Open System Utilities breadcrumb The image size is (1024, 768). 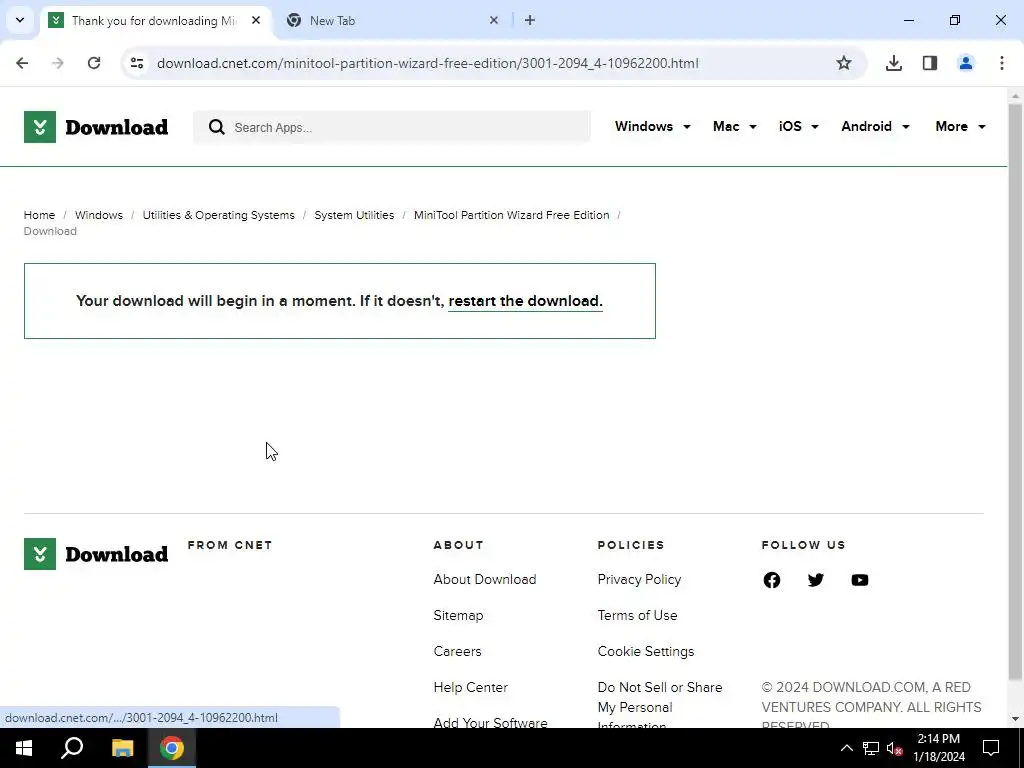tap(354, 215)
